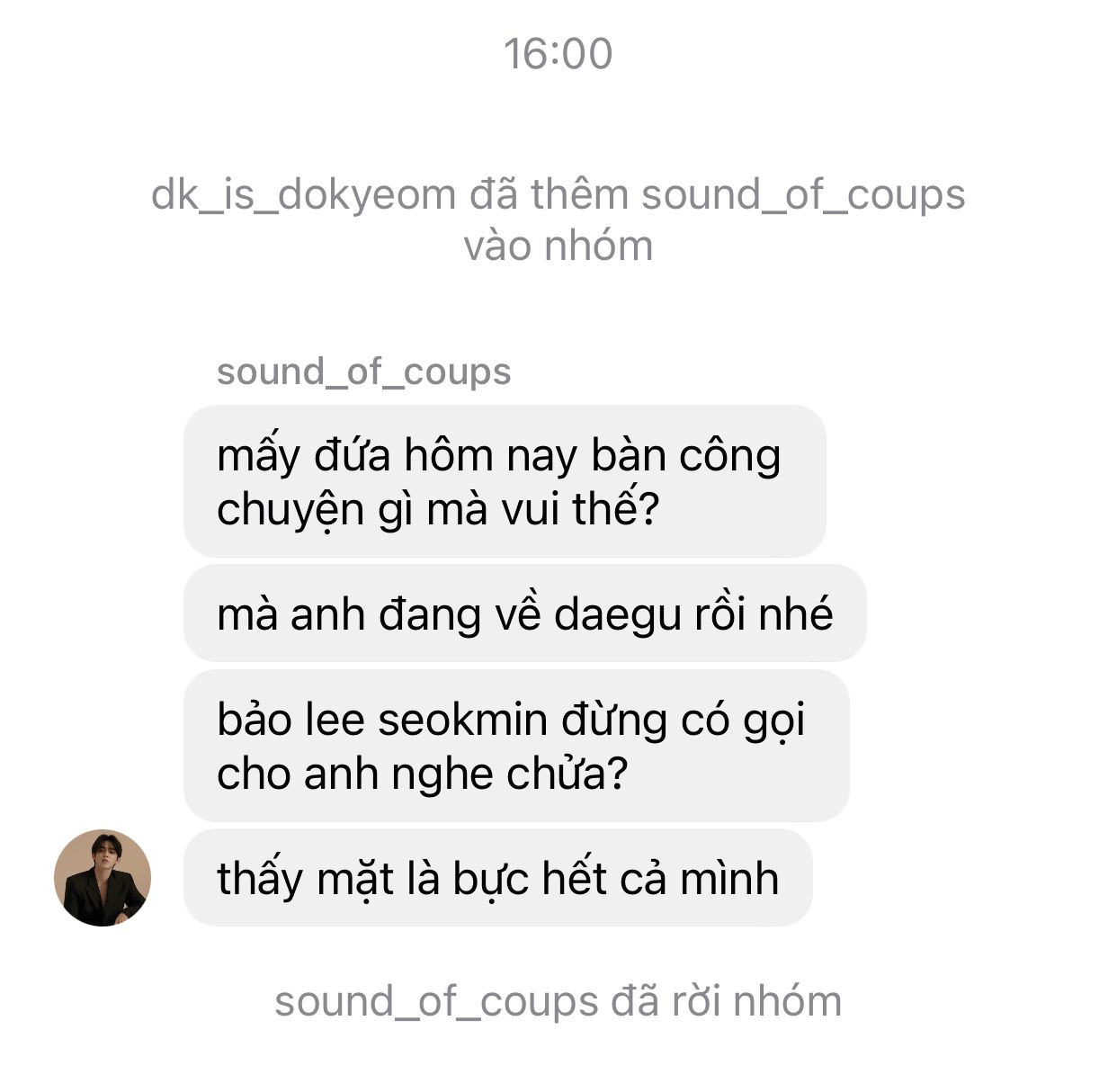The width and height of the screenshot is (1117, 1092).
Task: Open sound_of_coups username in the left-group notice
Action: [x=436, y=1002]
